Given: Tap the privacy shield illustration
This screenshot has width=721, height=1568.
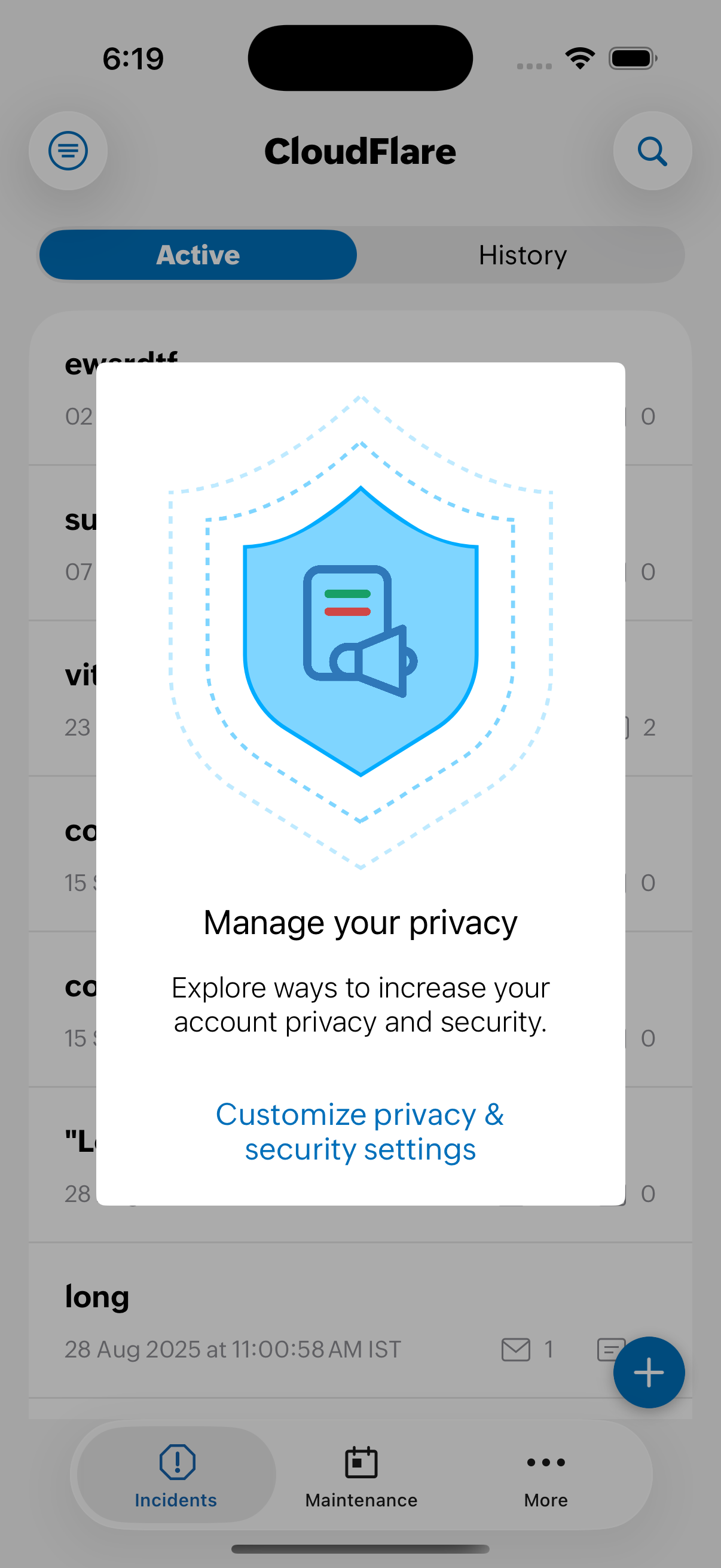Looking at the screenshot, I should click(x=360, y=632).
